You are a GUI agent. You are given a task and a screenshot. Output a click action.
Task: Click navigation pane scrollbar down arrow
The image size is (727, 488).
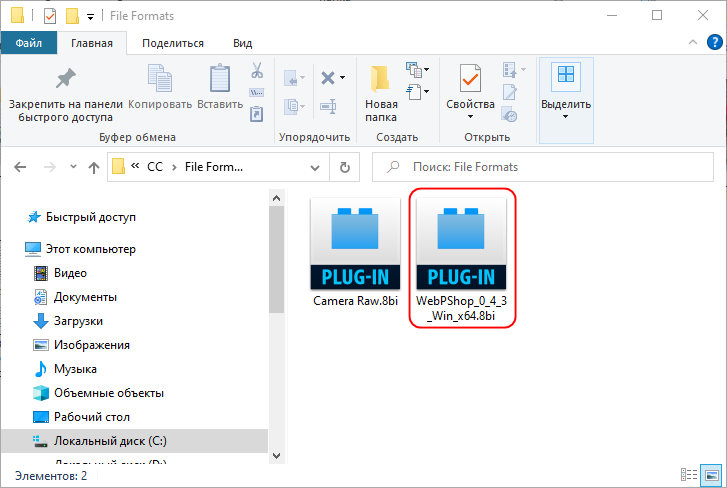coord(276,456)
